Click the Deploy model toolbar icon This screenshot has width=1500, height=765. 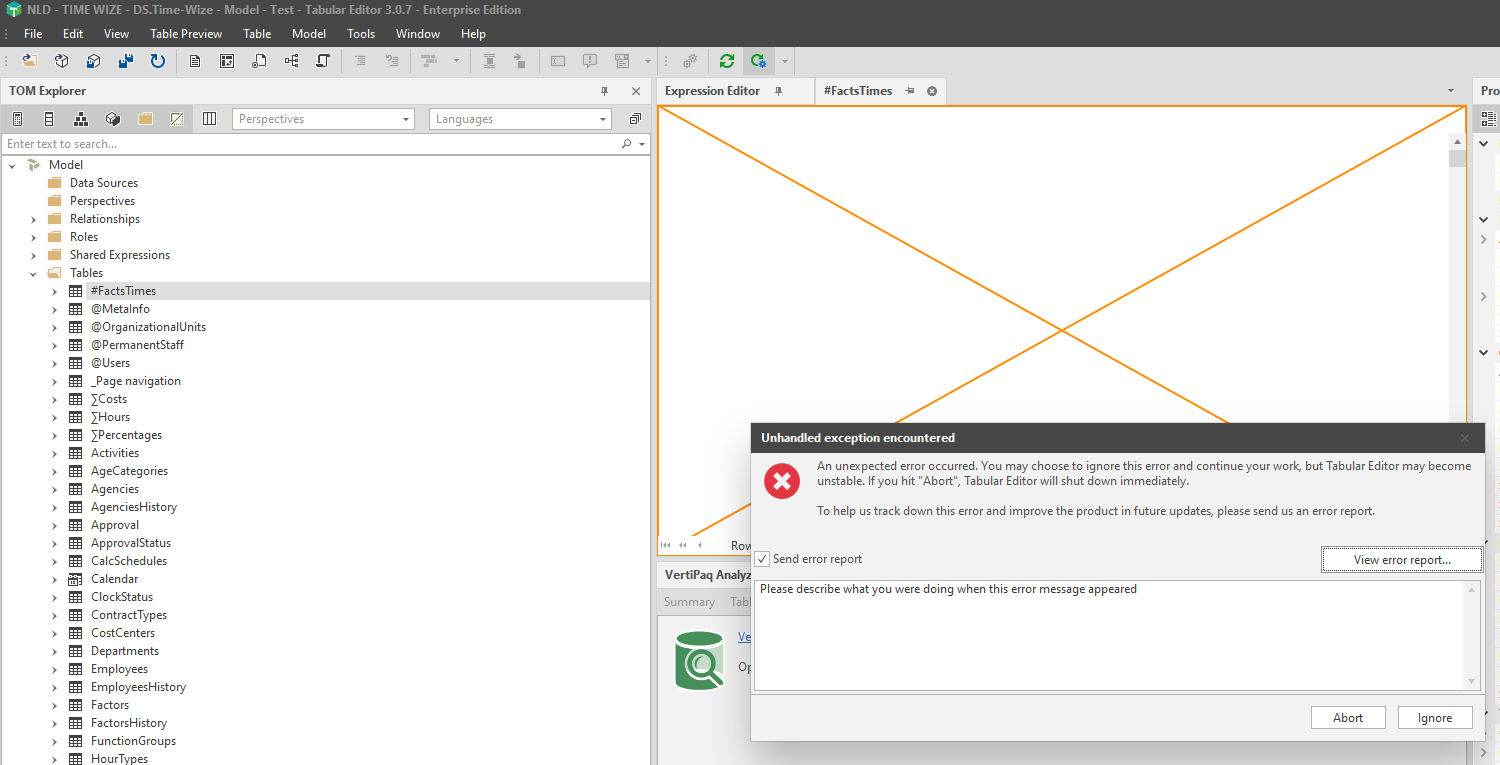93,61
